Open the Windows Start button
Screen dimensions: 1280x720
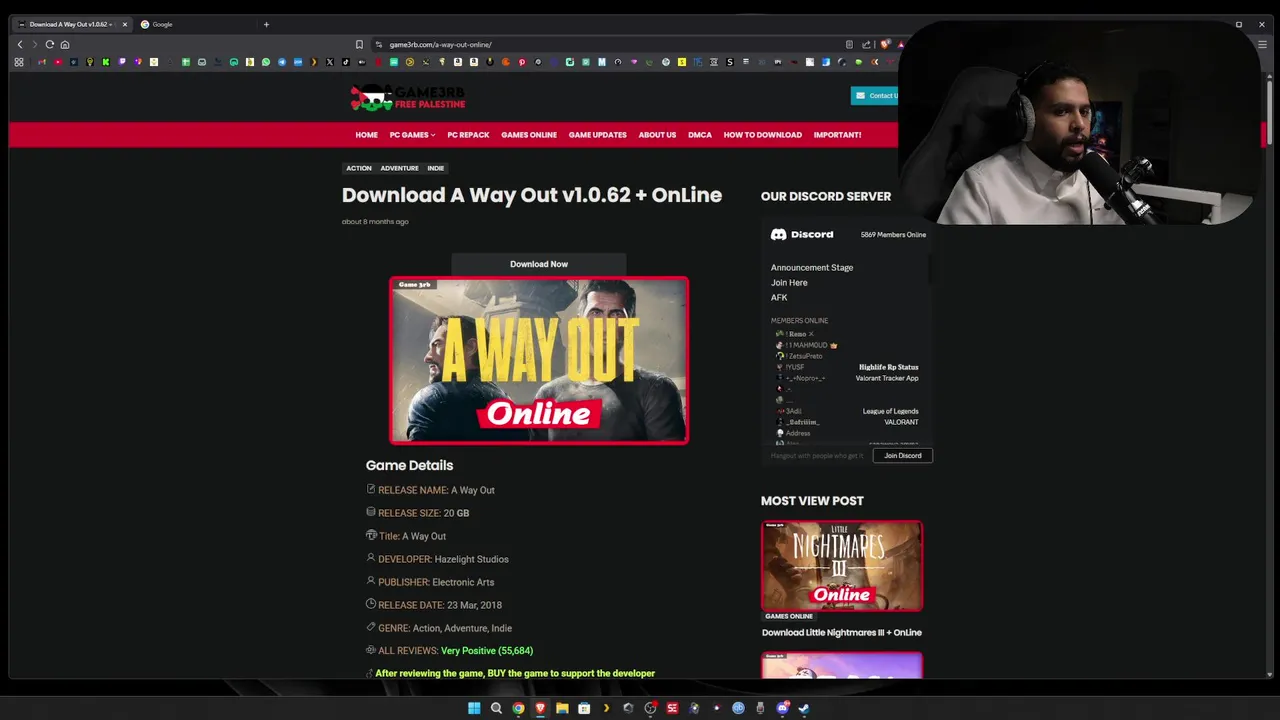point(474,708)
